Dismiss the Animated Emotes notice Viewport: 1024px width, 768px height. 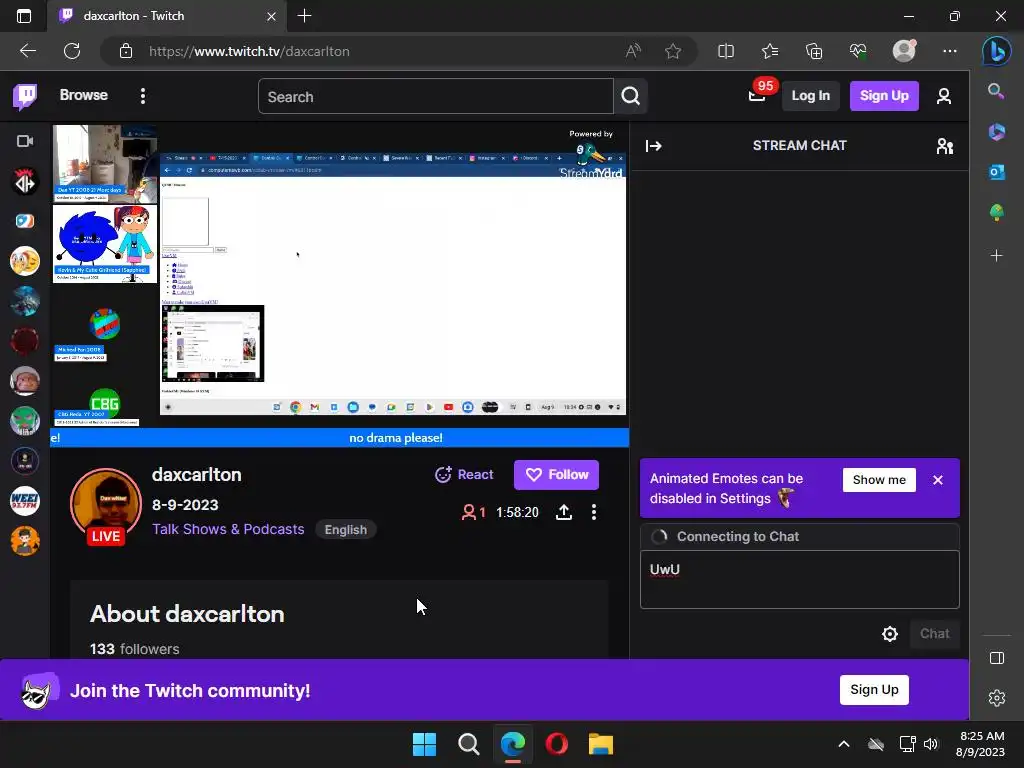(x=938, y=480)
